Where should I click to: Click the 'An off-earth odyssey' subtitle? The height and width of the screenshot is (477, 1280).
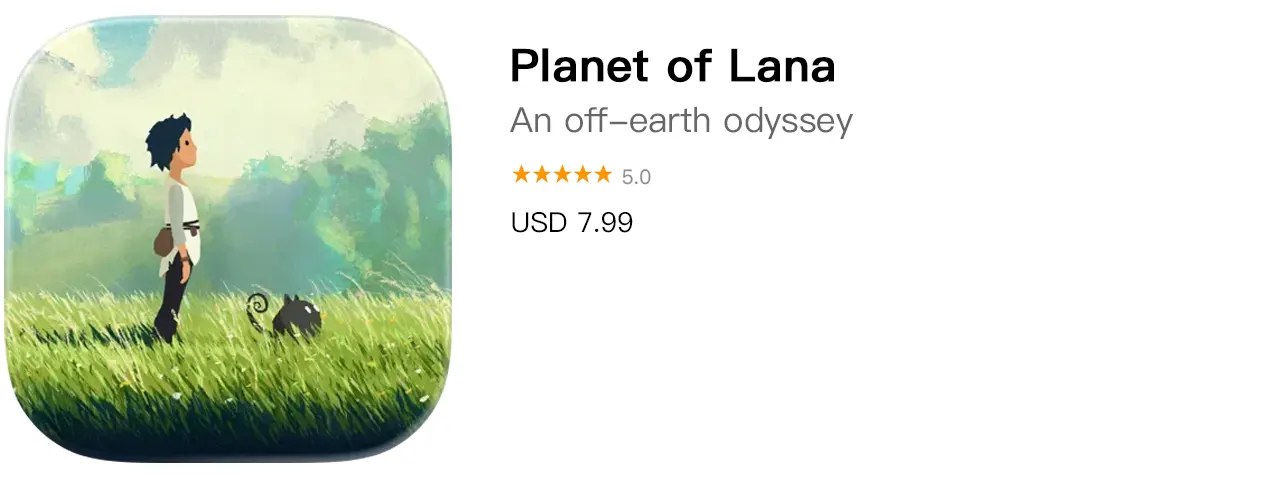[681, 121]
